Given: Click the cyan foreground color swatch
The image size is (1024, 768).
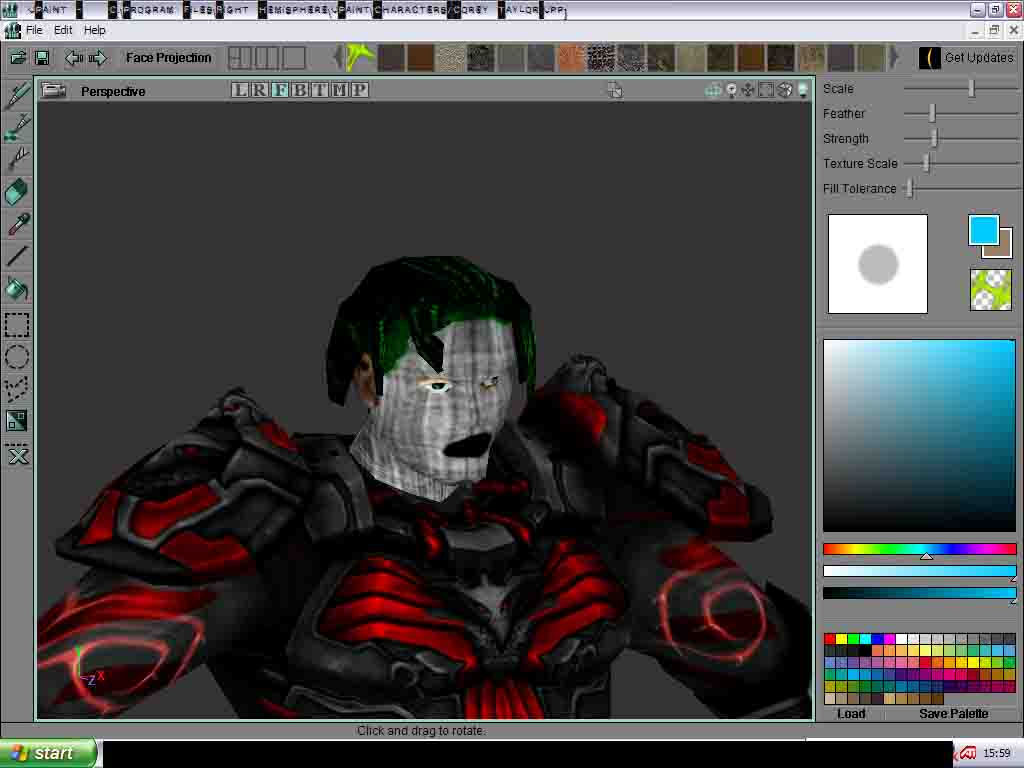Looking at the screenshot, I should [984, 232].
